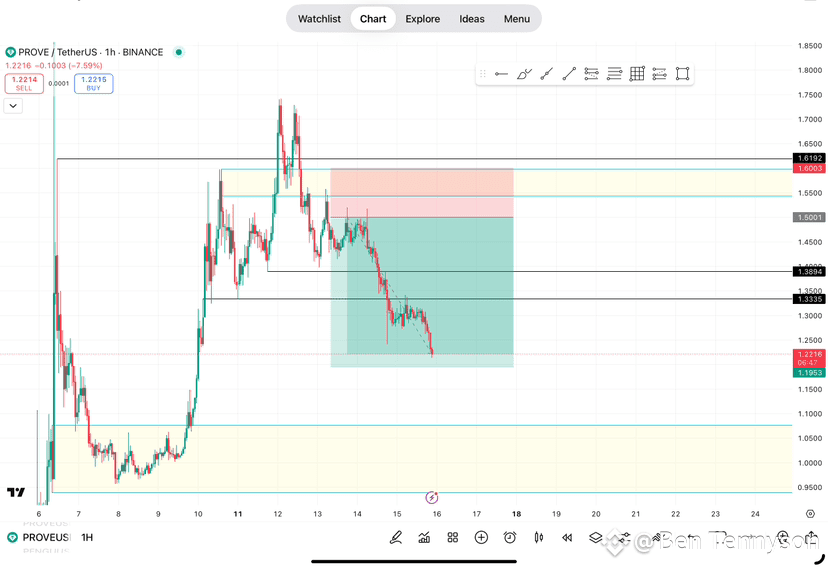The width and height of the screenshot is (828, 568).
Task: Select the long/short position tool
Action: click(x=660, y=74)
